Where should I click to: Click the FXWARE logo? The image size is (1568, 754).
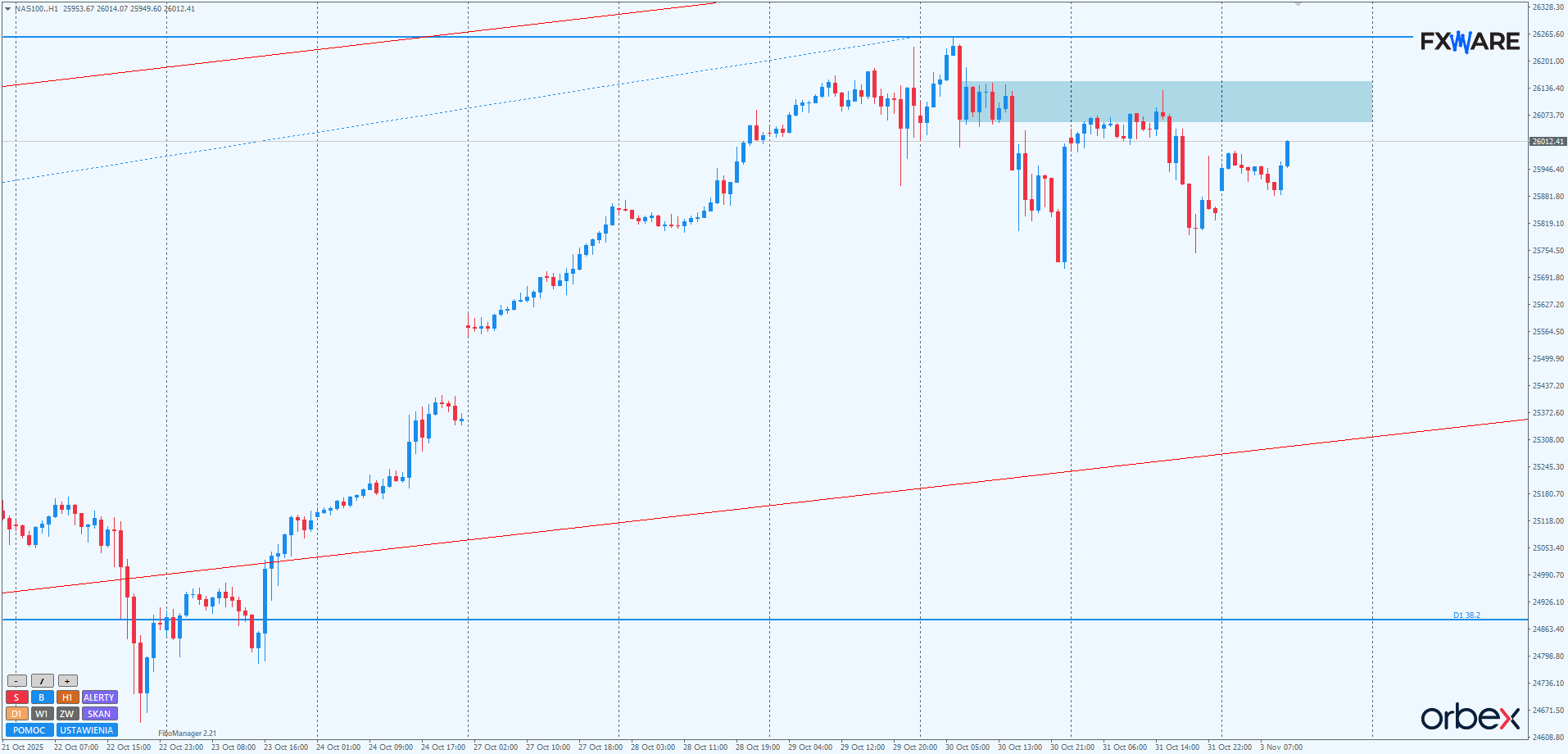point(1470,42)
